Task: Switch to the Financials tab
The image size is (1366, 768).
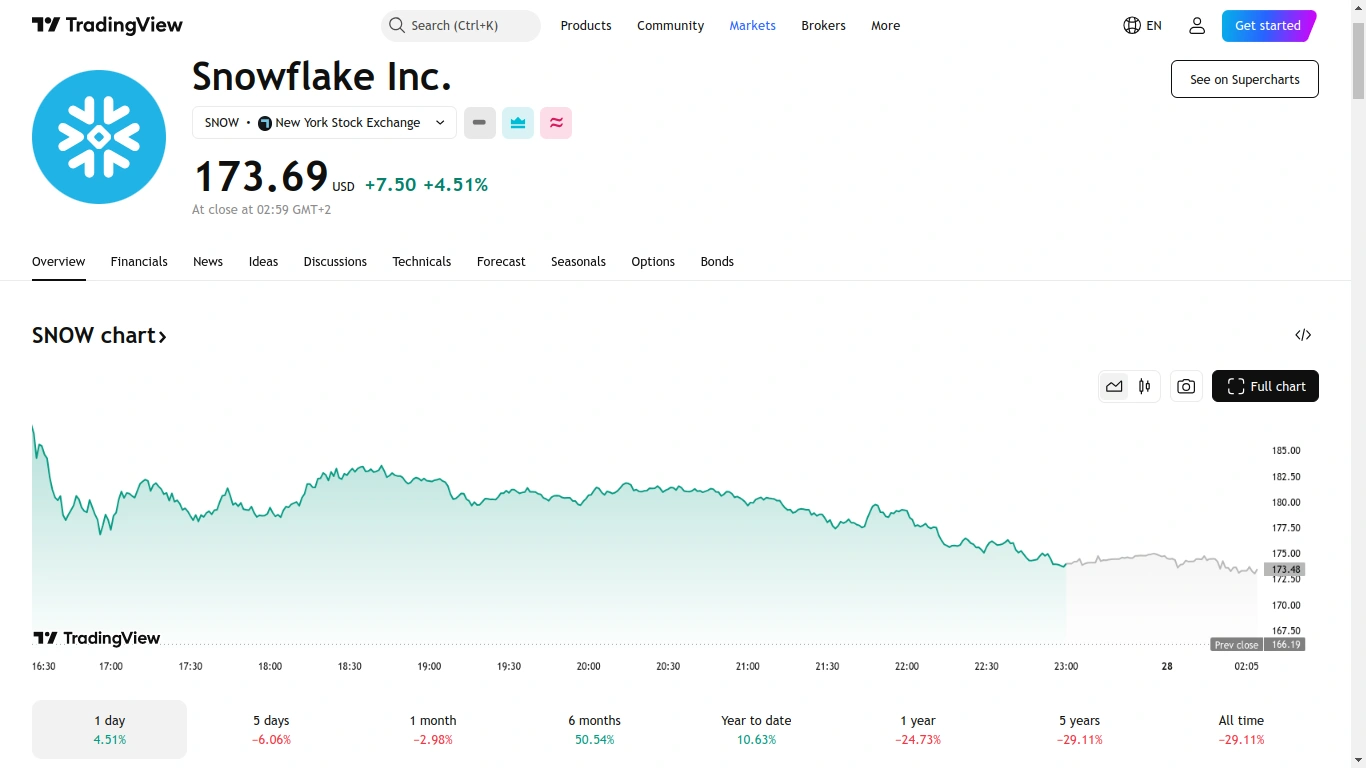Action: coord(139,262)
